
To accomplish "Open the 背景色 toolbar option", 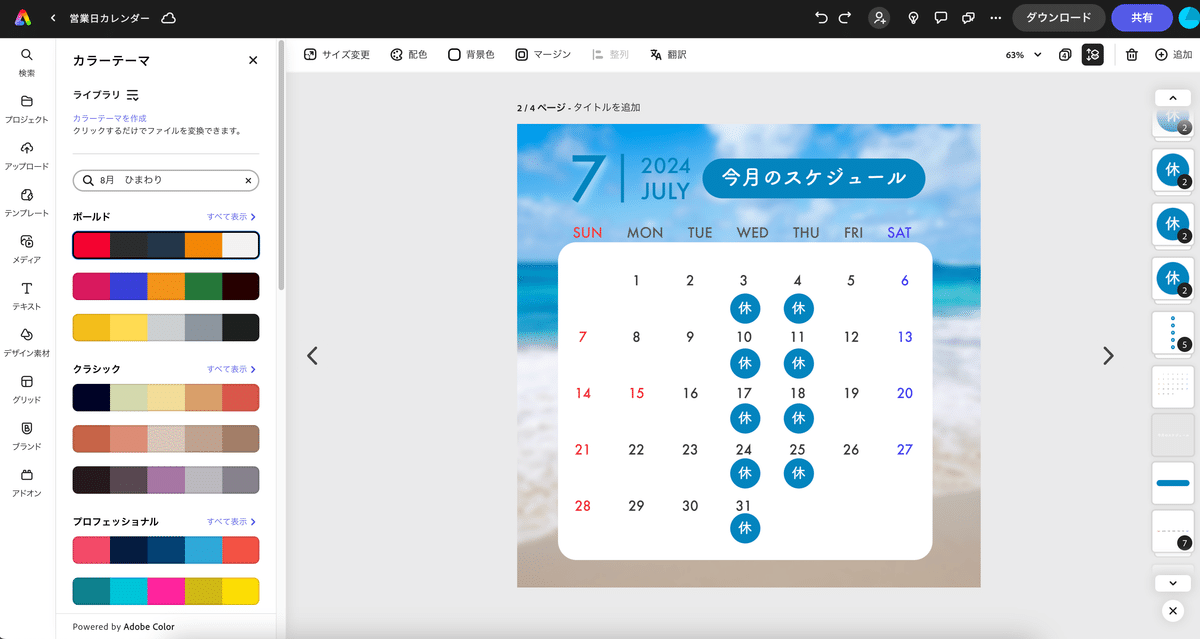I will 471,55.
